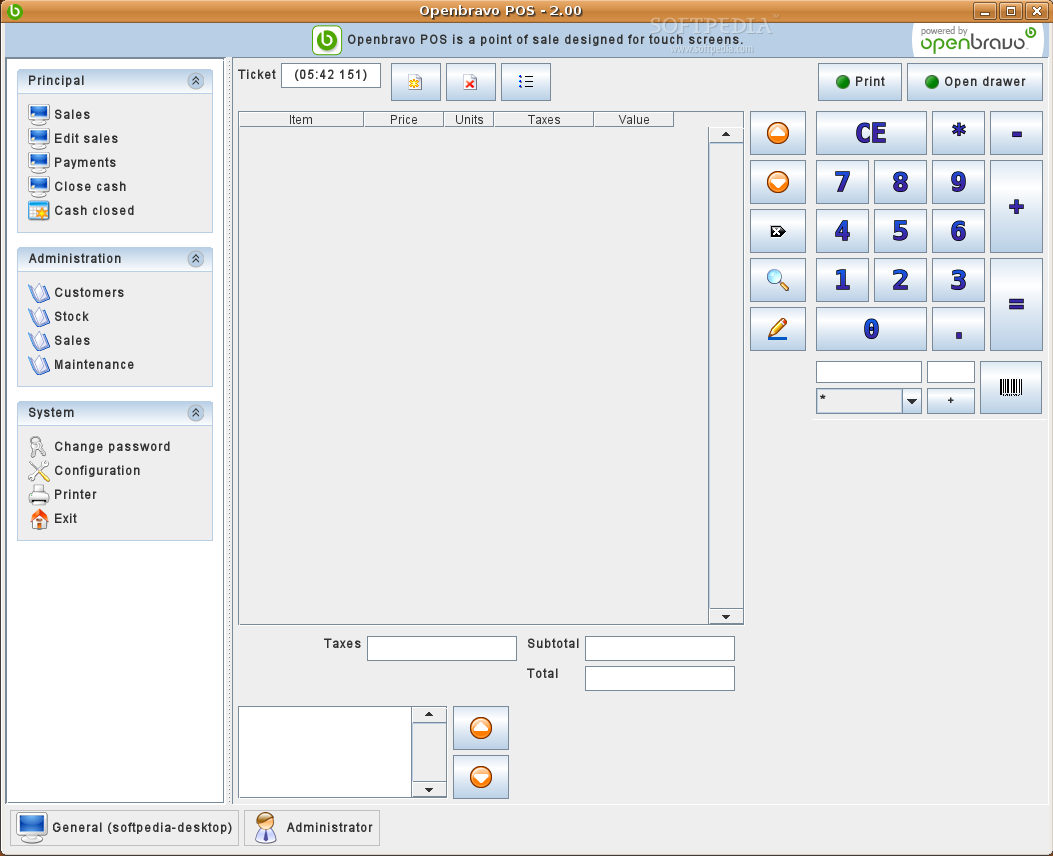1053x856 pixels.
Task: Open Close cash in Principal menu
Action: pos(90,187)
